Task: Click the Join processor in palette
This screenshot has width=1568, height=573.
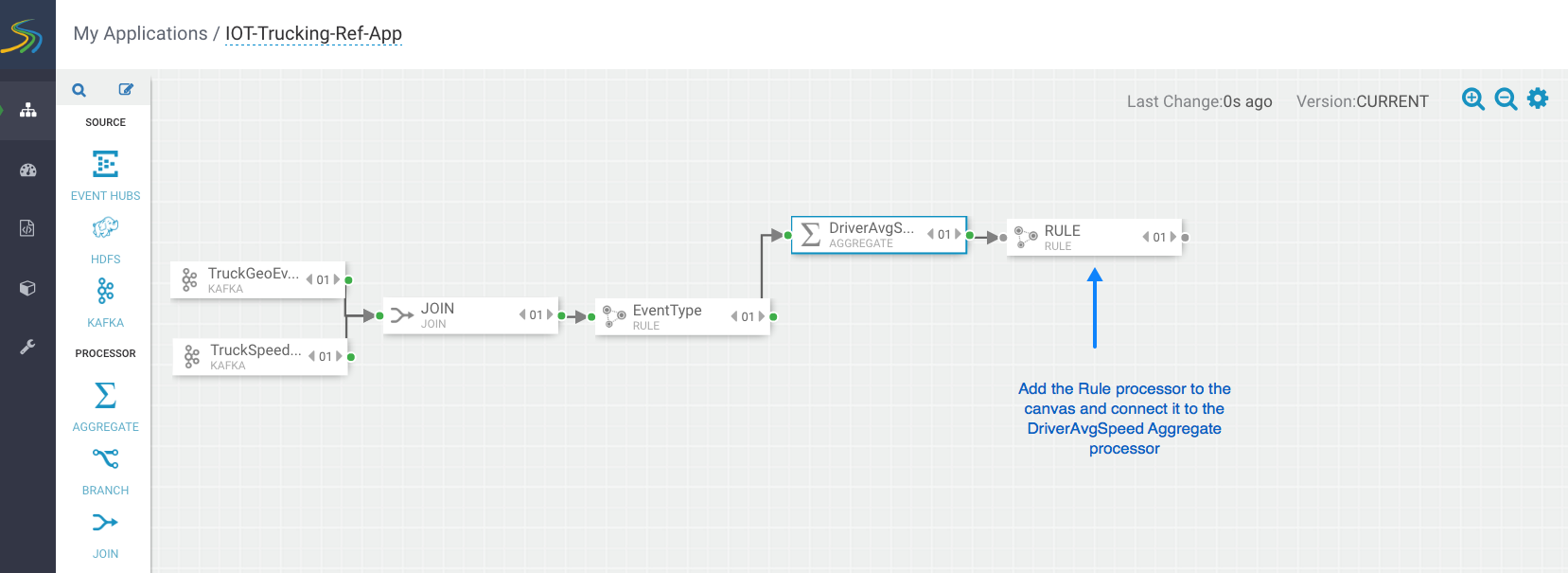Action: coord(105,523)
